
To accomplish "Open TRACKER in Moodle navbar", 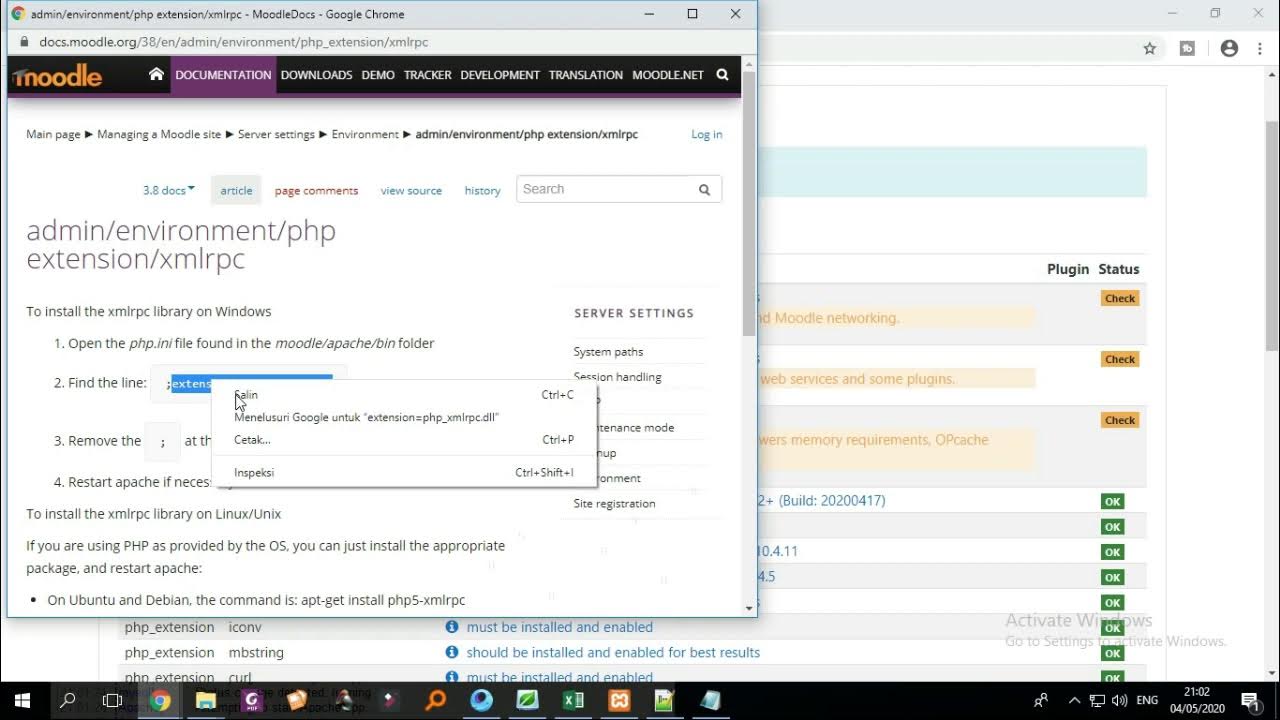I will click(427, 75).
